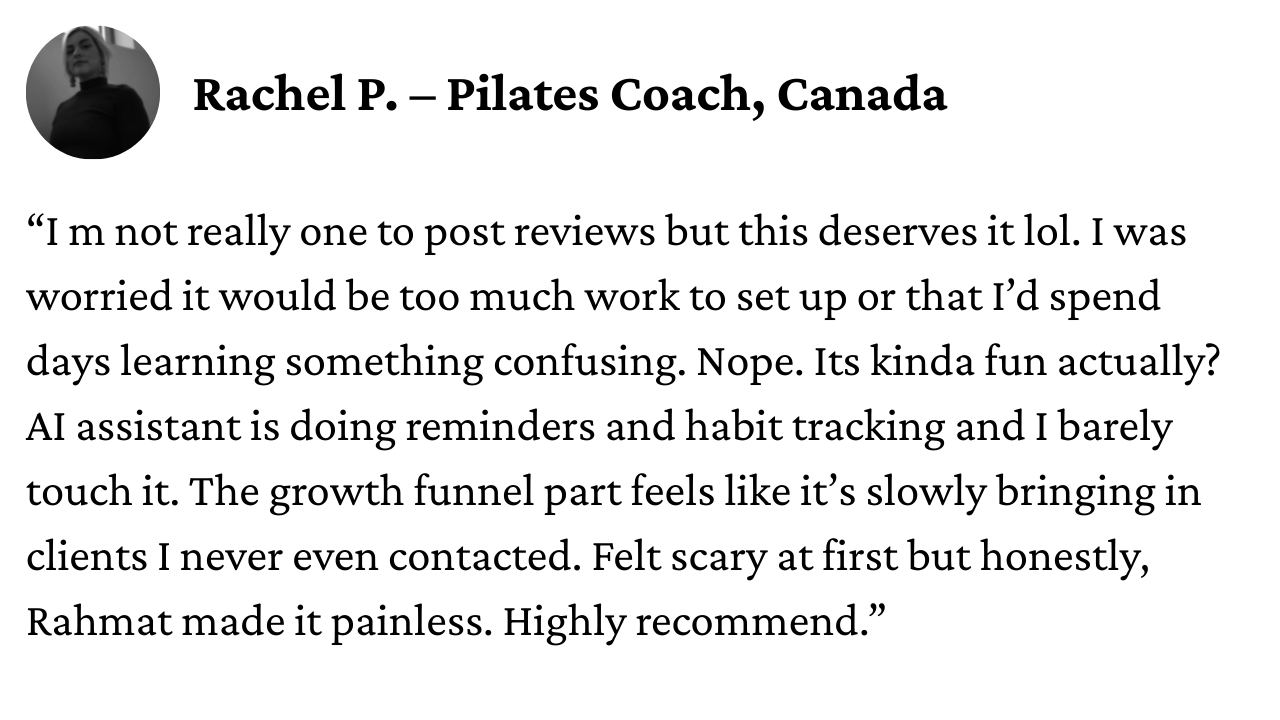Click Rachel P.'s circular profile photo
Screen dimensions: 1280x720
pos(92,93)
